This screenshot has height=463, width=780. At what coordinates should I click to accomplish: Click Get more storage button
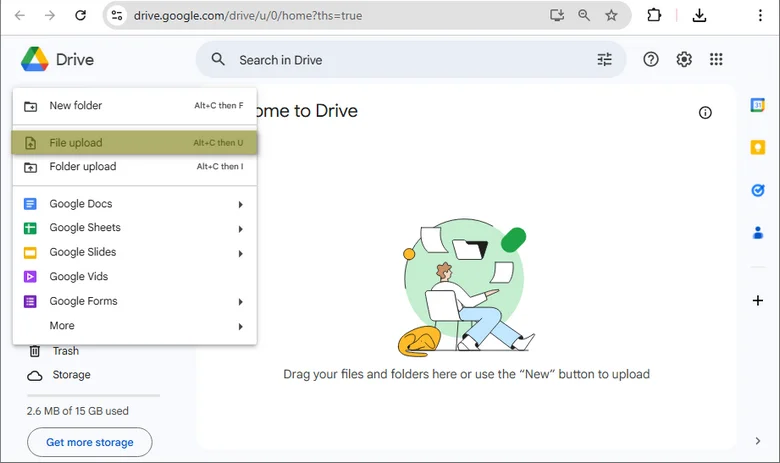(x=90, y=442)
